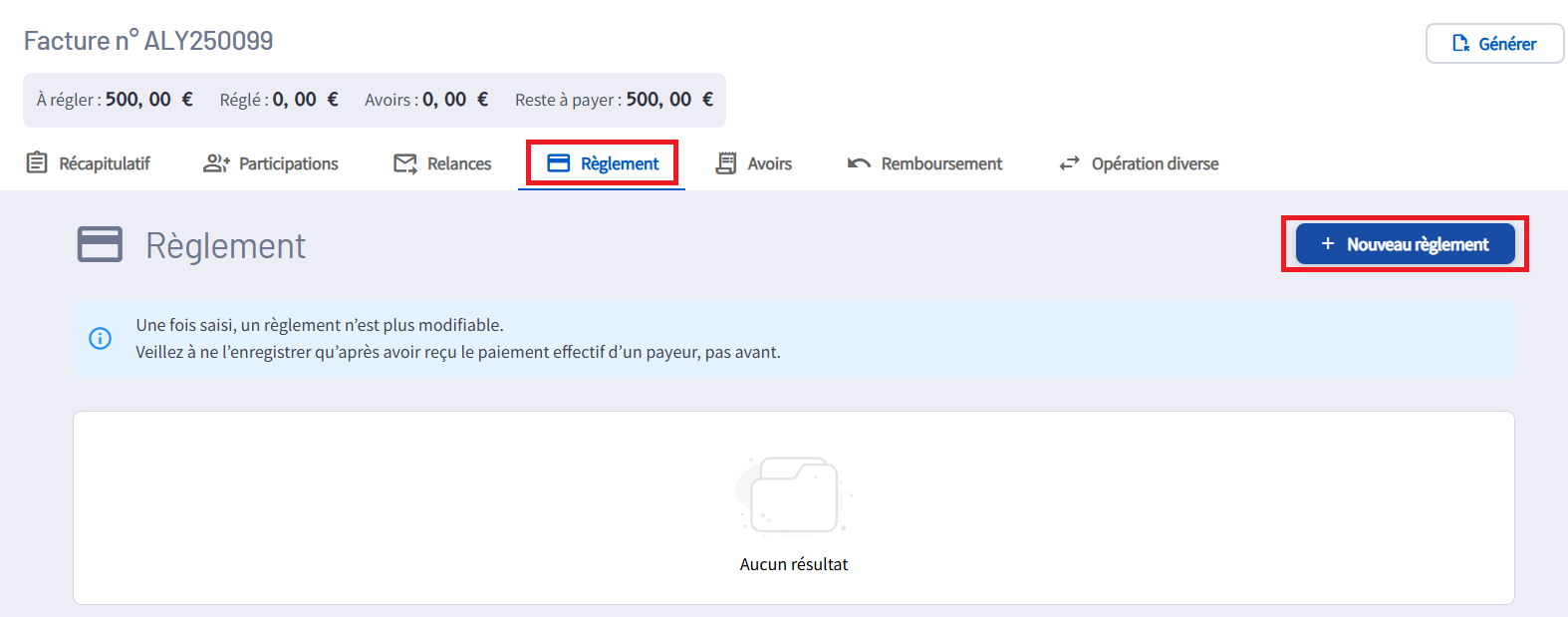Click the blue info circle icon

click(x=101, y=339)
